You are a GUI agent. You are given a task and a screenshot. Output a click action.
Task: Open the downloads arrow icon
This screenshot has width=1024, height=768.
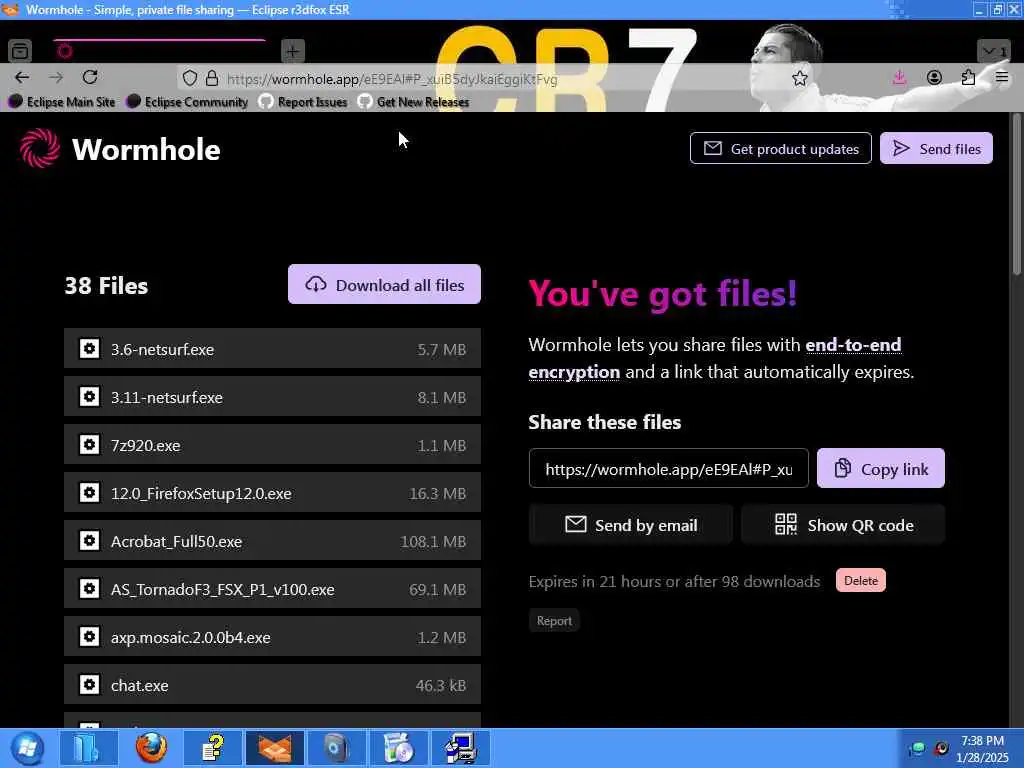click(899, 78)
